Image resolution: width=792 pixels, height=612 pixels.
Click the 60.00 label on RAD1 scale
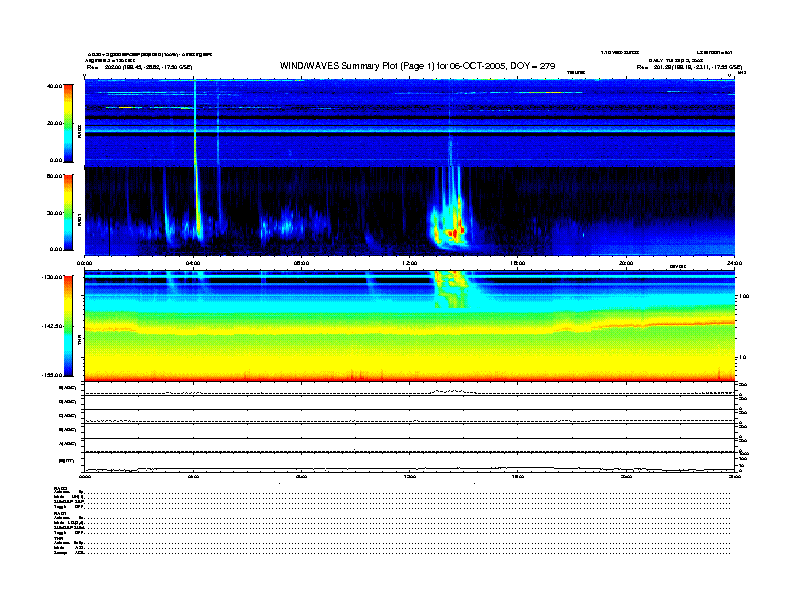click(54, 176)
